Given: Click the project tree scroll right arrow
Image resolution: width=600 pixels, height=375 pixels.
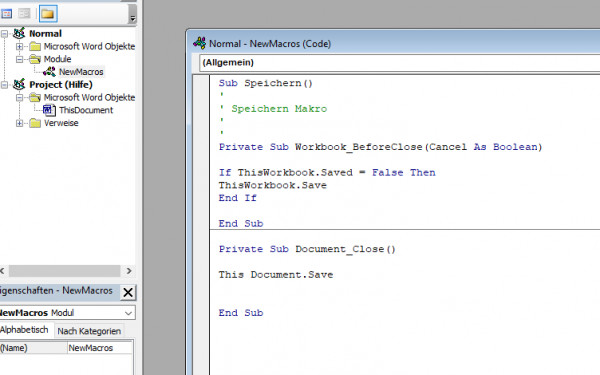Looking at the screenshot, I should pos(129,271).
